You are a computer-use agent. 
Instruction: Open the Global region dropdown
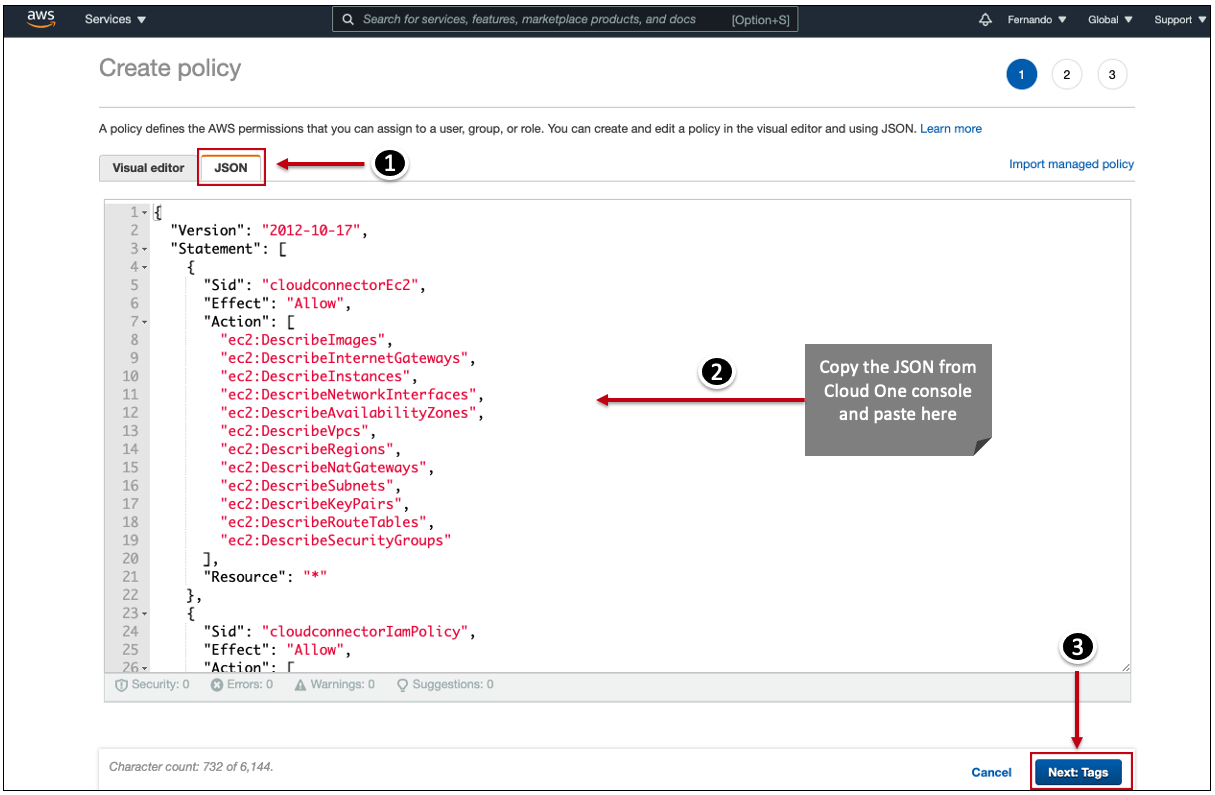[x=1110, y=20]
